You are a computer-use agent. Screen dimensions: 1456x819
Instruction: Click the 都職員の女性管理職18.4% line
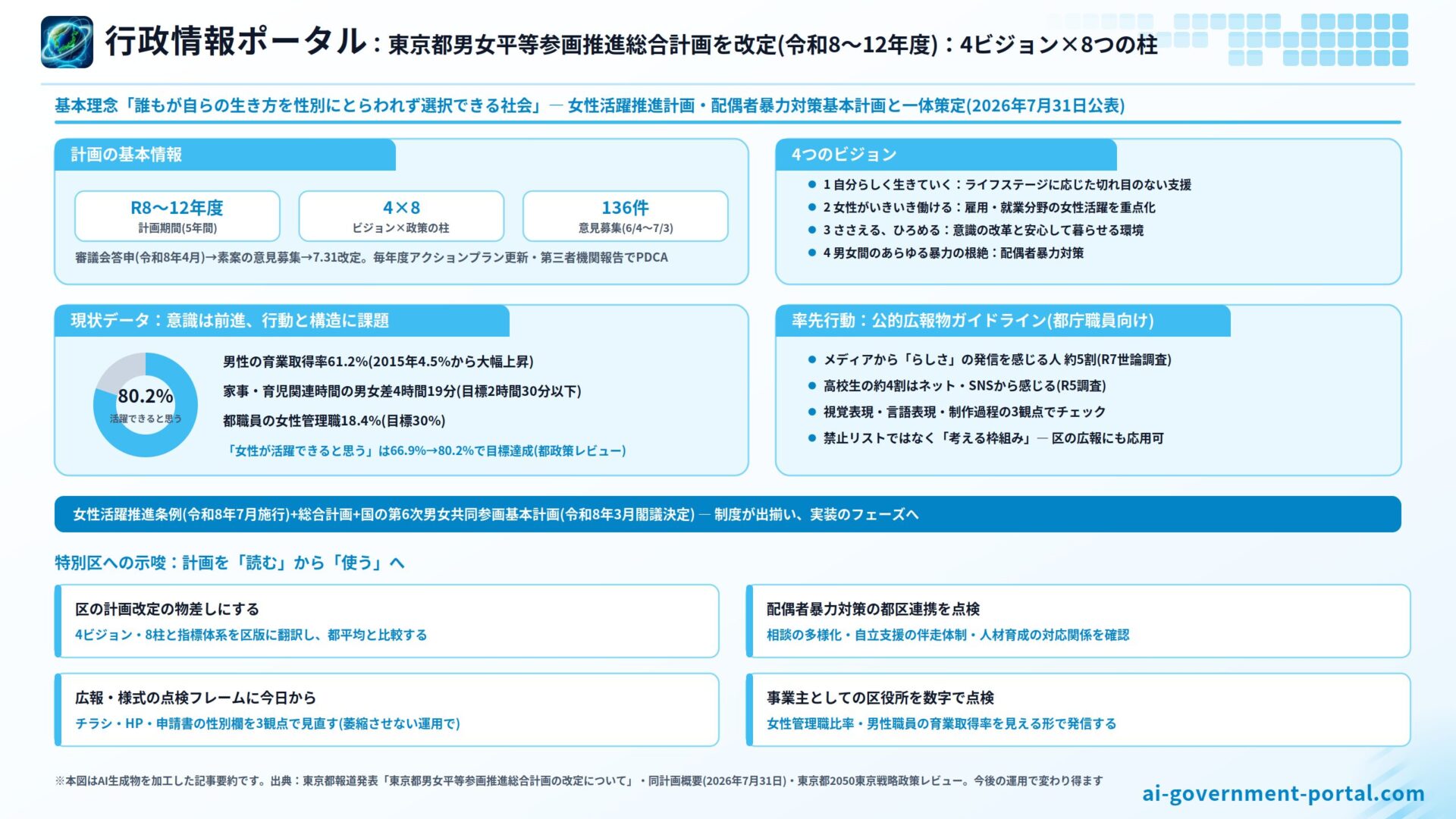click(x=334, y=421)
